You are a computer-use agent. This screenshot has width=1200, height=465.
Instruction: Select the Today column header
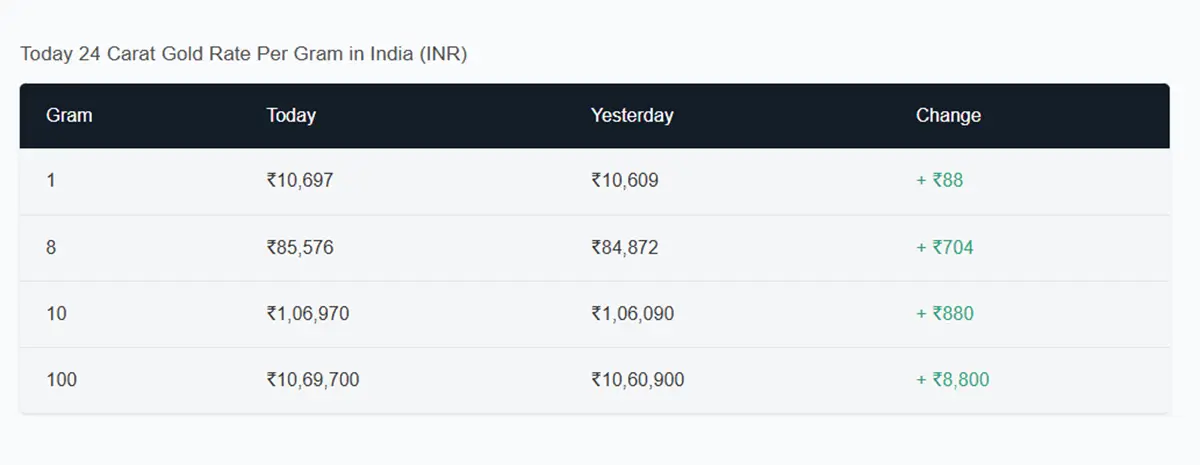[291, 115]
